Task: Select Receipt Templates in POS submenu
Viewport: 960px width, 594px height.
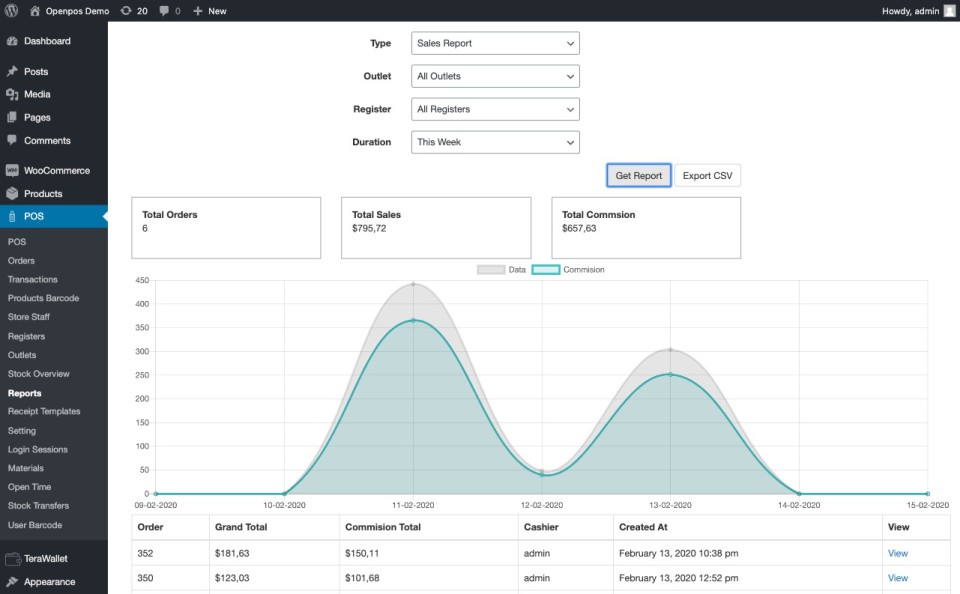Action: 44,412
